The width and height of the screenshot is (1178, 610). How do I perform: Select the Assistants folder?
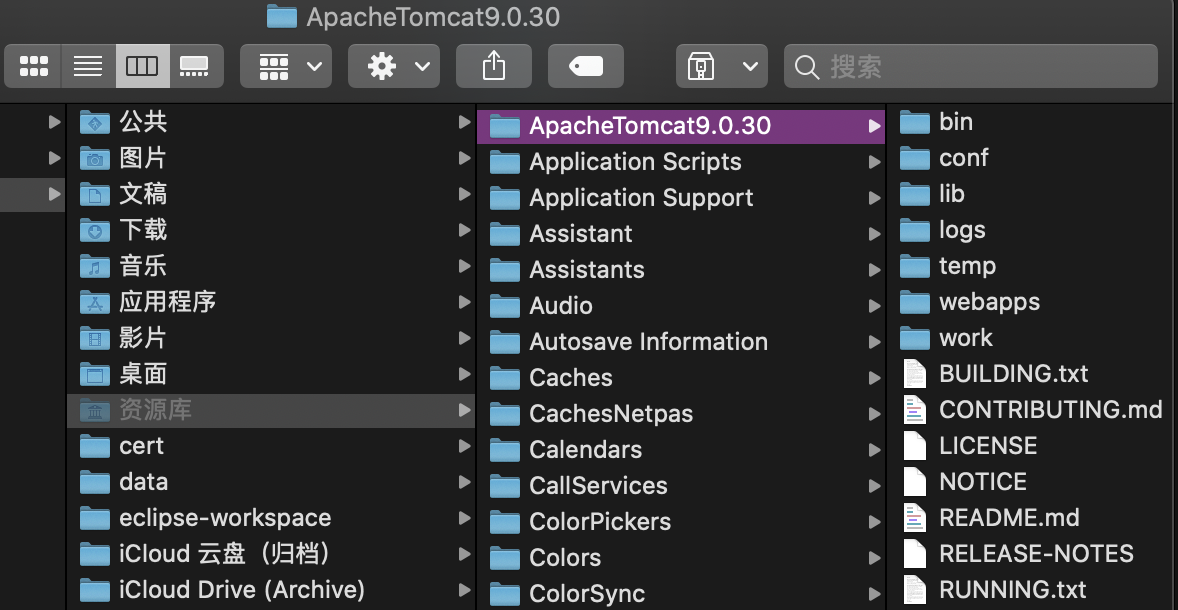[x=681, y=270]
